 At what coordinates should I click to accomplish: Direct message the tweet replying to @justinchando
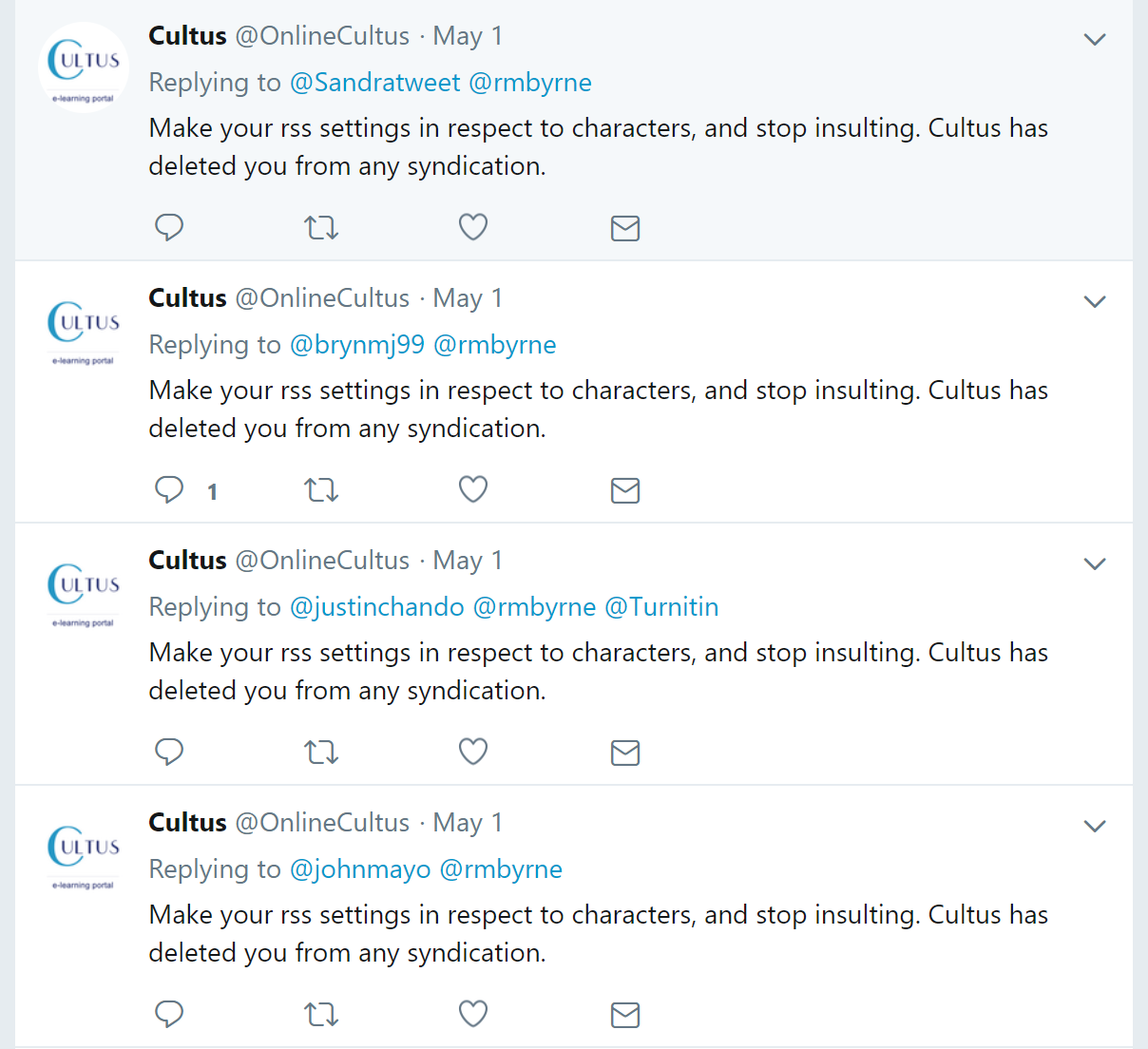tap(624, 753)
